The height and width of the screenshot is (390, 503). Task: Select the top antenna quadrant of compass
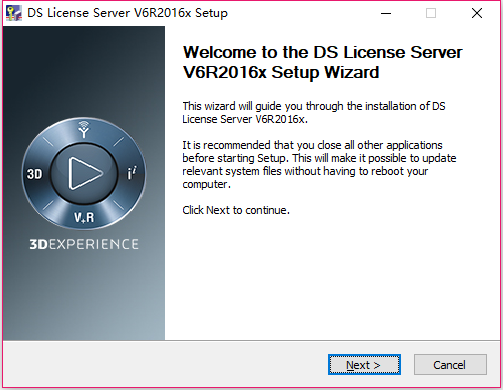coord(84,129)
